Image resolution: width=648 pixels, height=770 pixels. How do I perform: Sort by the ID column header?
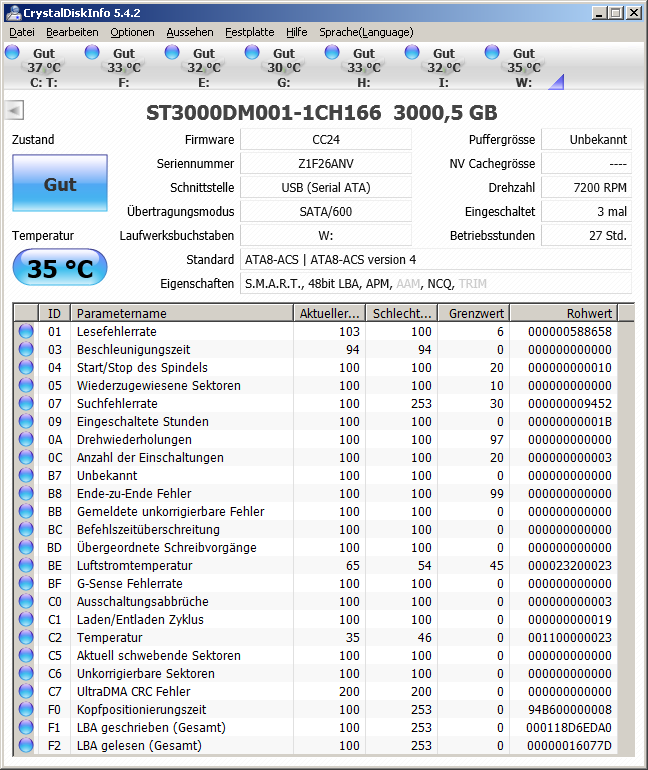(x=54, y=313)
